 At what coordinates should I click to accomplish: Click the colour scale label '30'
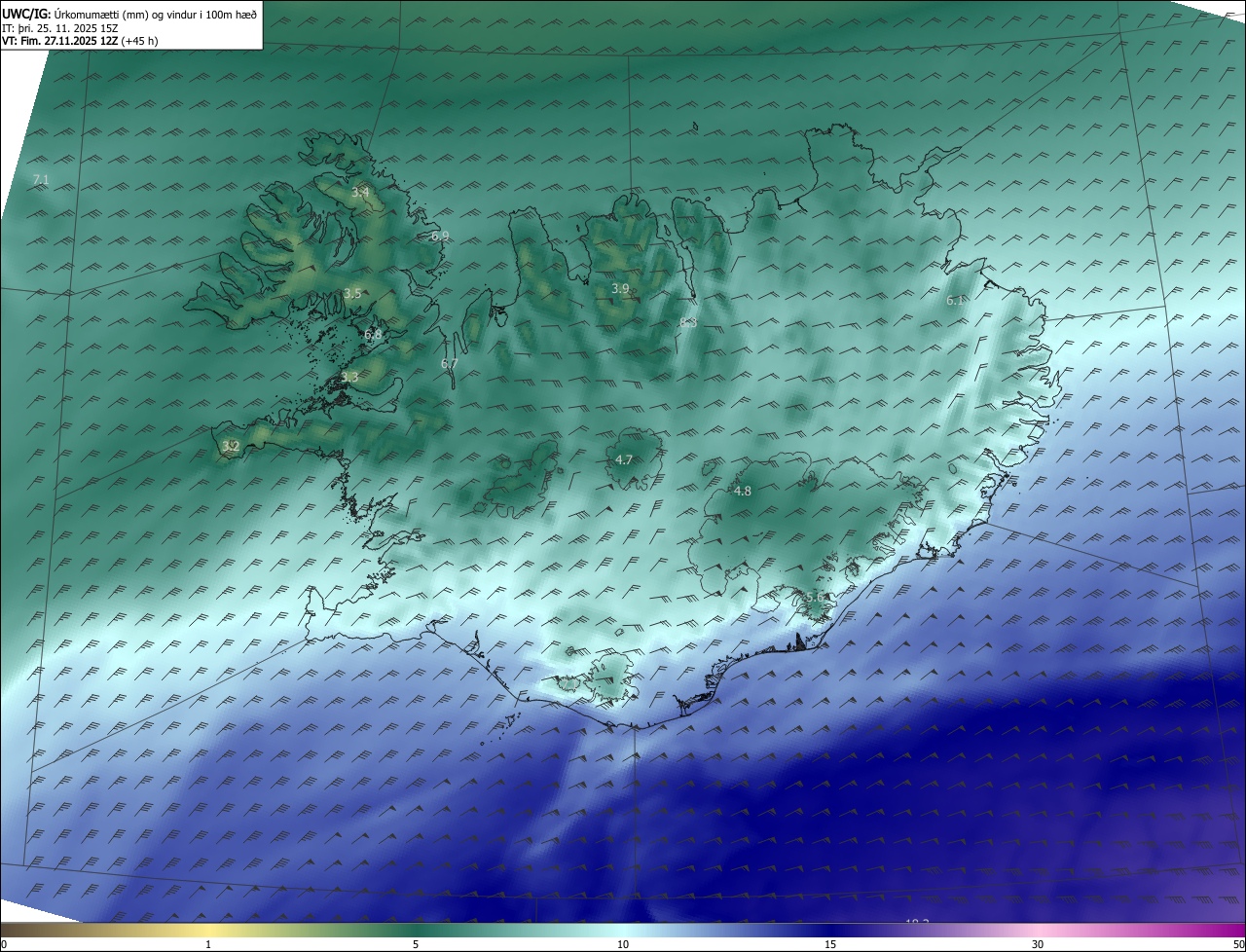click(x=1038, y=944)
